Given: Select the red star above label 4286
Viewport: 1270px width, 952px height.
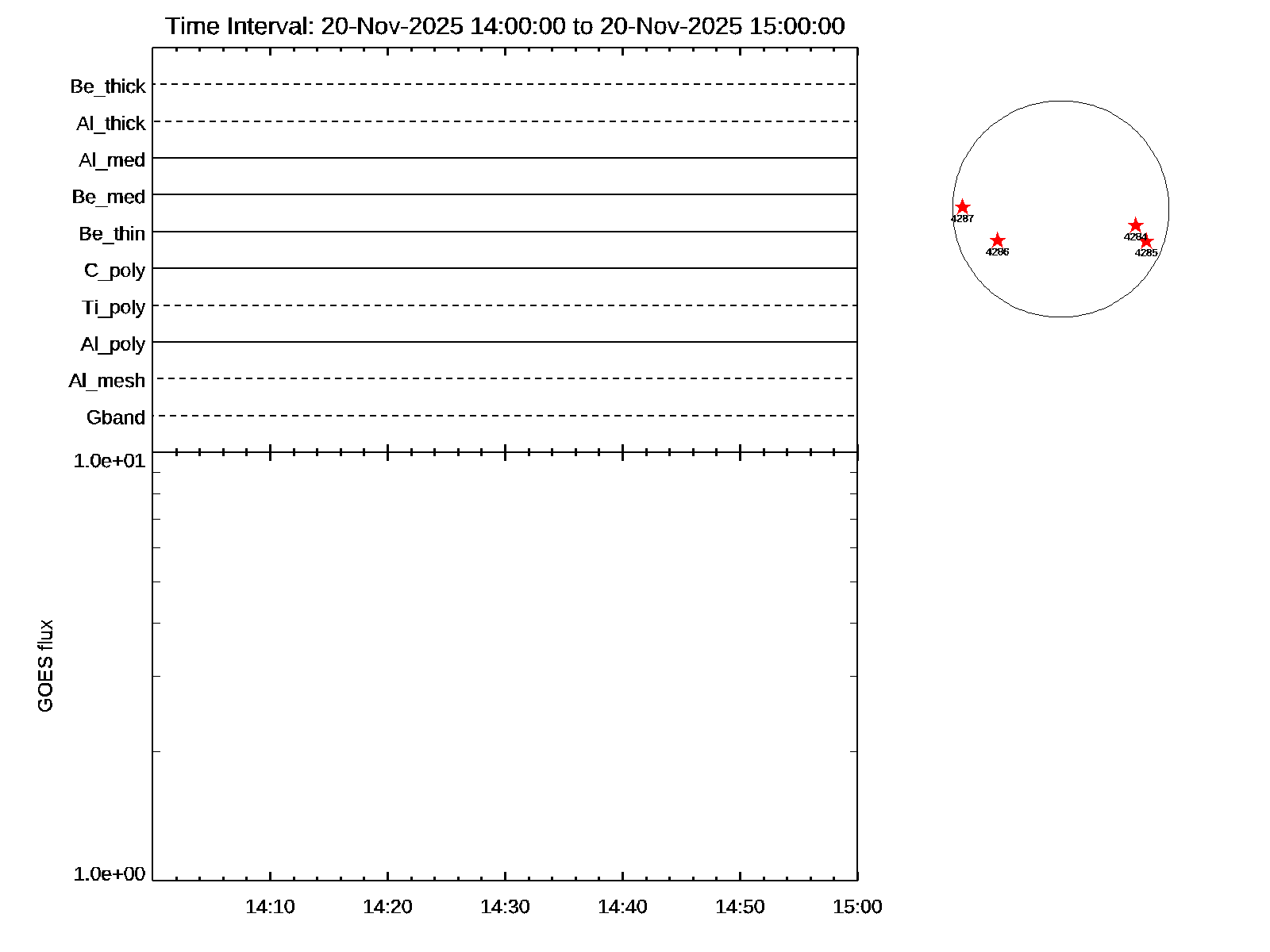Looking at the screenshot, I should [998, 240].
